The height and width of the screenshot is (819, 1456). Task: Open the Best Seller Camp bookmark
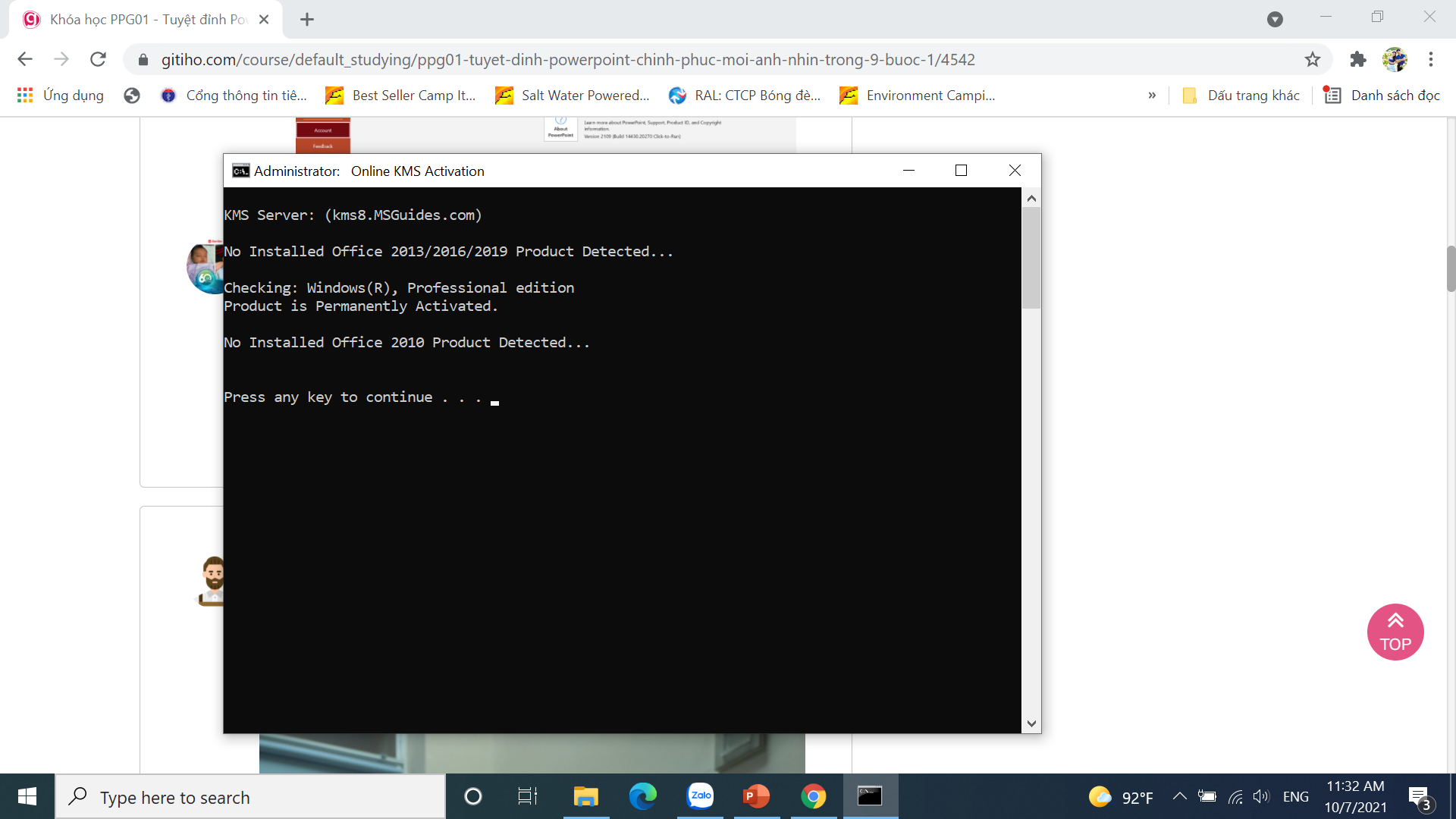(401, 95)
